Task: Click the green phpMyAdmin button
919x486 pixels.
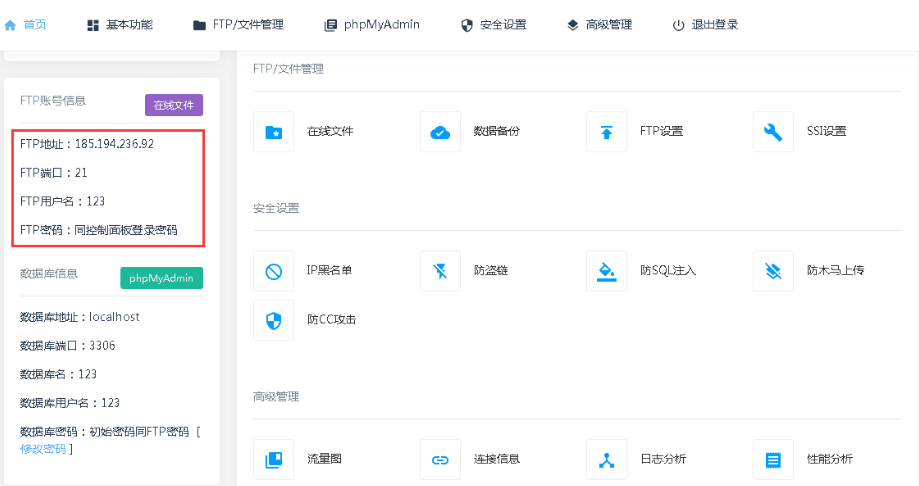Action: coord(162,278)
